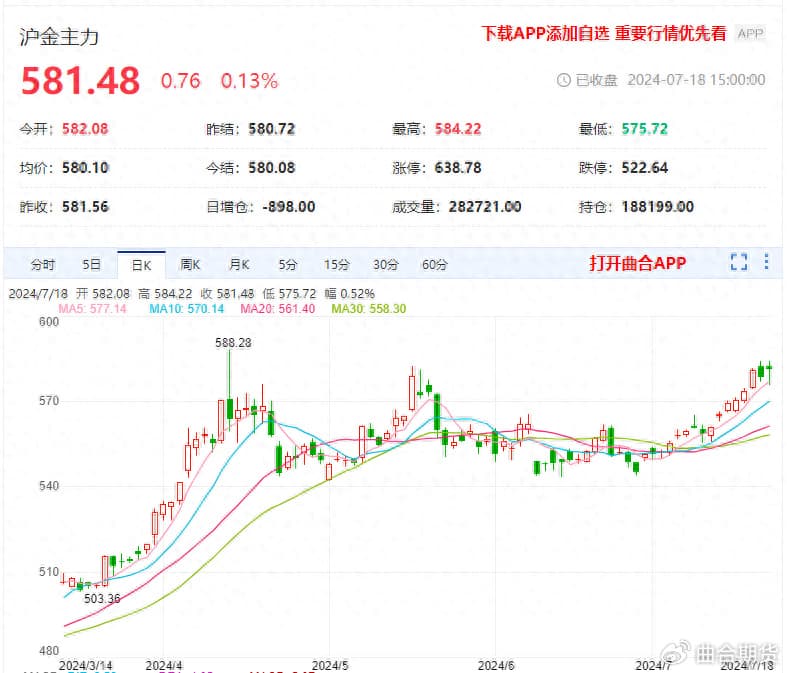
Task: Click the 600 price axis label
Action: [x=49, y=322]
